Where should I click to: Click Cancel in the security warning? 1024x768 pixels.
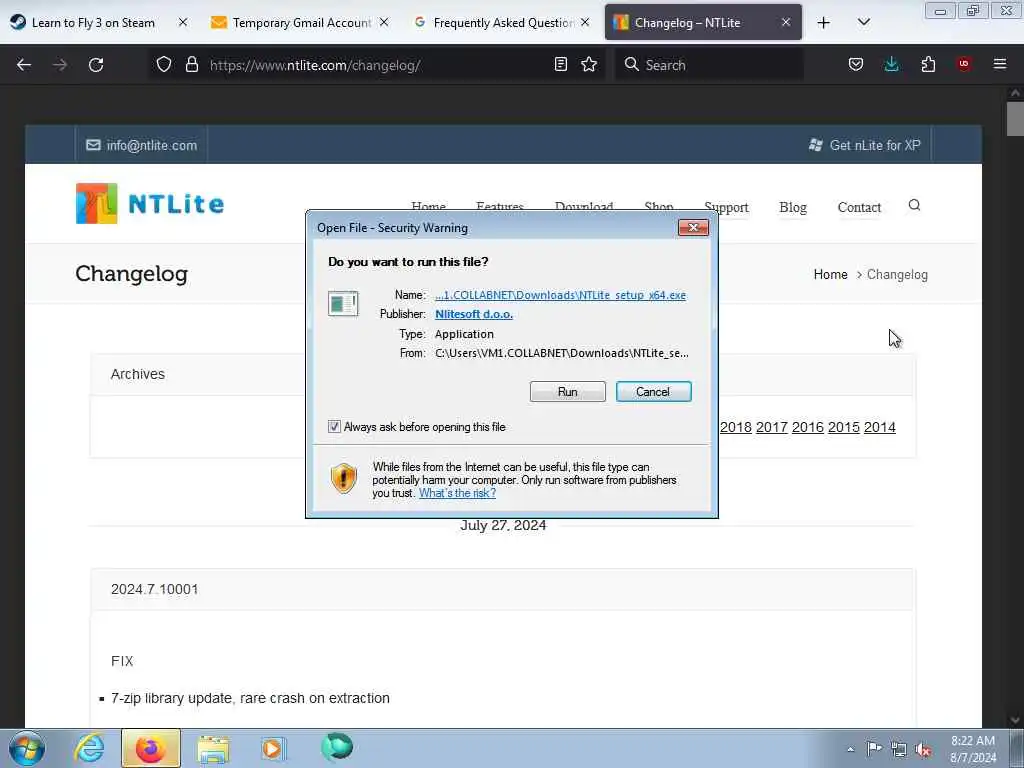point(653,391)
